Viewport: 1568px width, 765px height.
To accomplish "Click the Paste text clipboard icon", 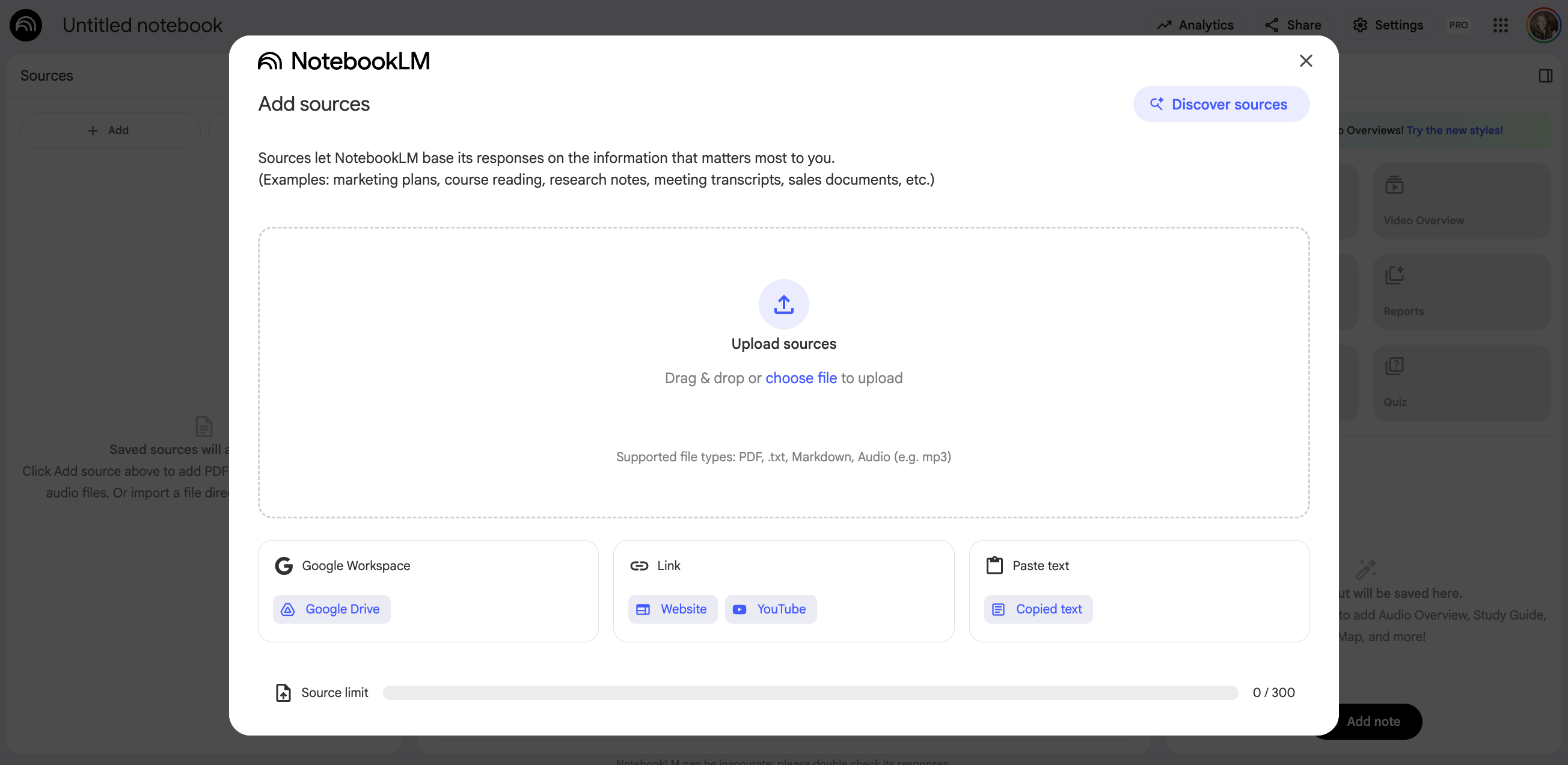I will pyautogui.click(x=994, y=565).
